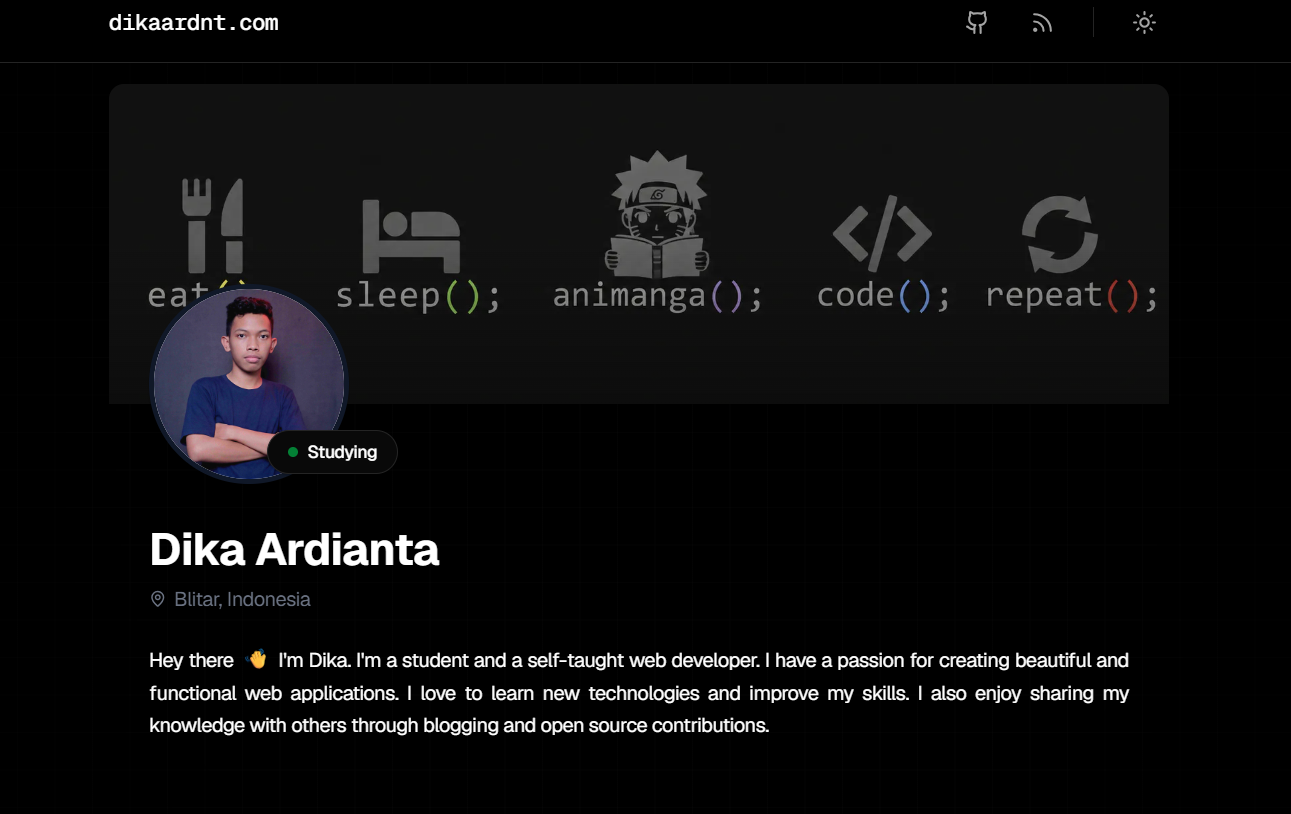Click the fork and knife eat icon
Image resolution: width=1291 pixels, height=814 pixels.
tap(212, 225)
